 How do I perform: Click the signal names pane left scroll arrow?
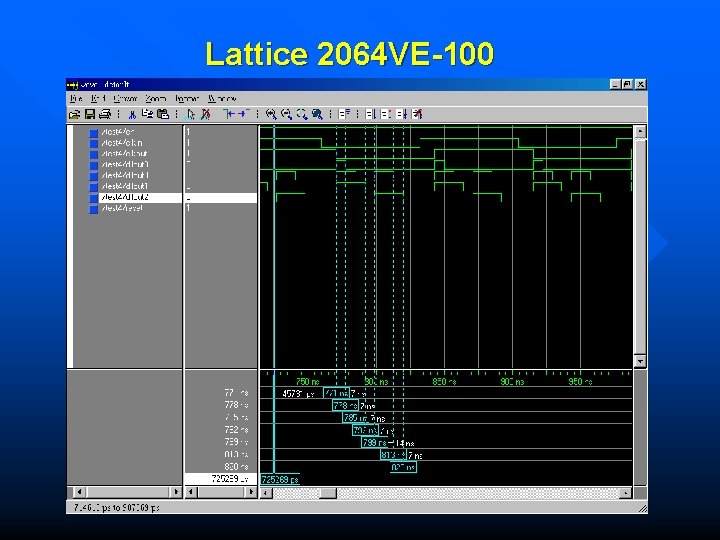coord(79,492)
